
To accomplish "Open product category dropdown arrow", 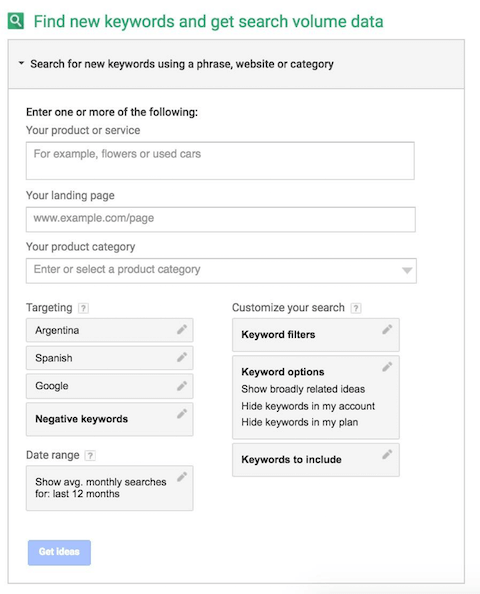I will tap(407, 270).
